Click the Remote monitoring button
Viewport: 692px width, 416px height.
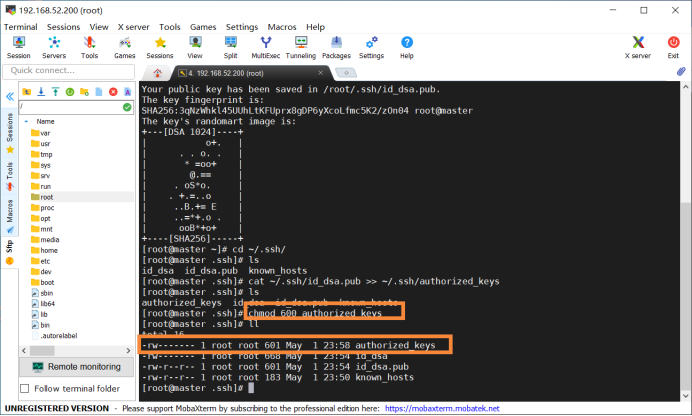tap(76, 367)
